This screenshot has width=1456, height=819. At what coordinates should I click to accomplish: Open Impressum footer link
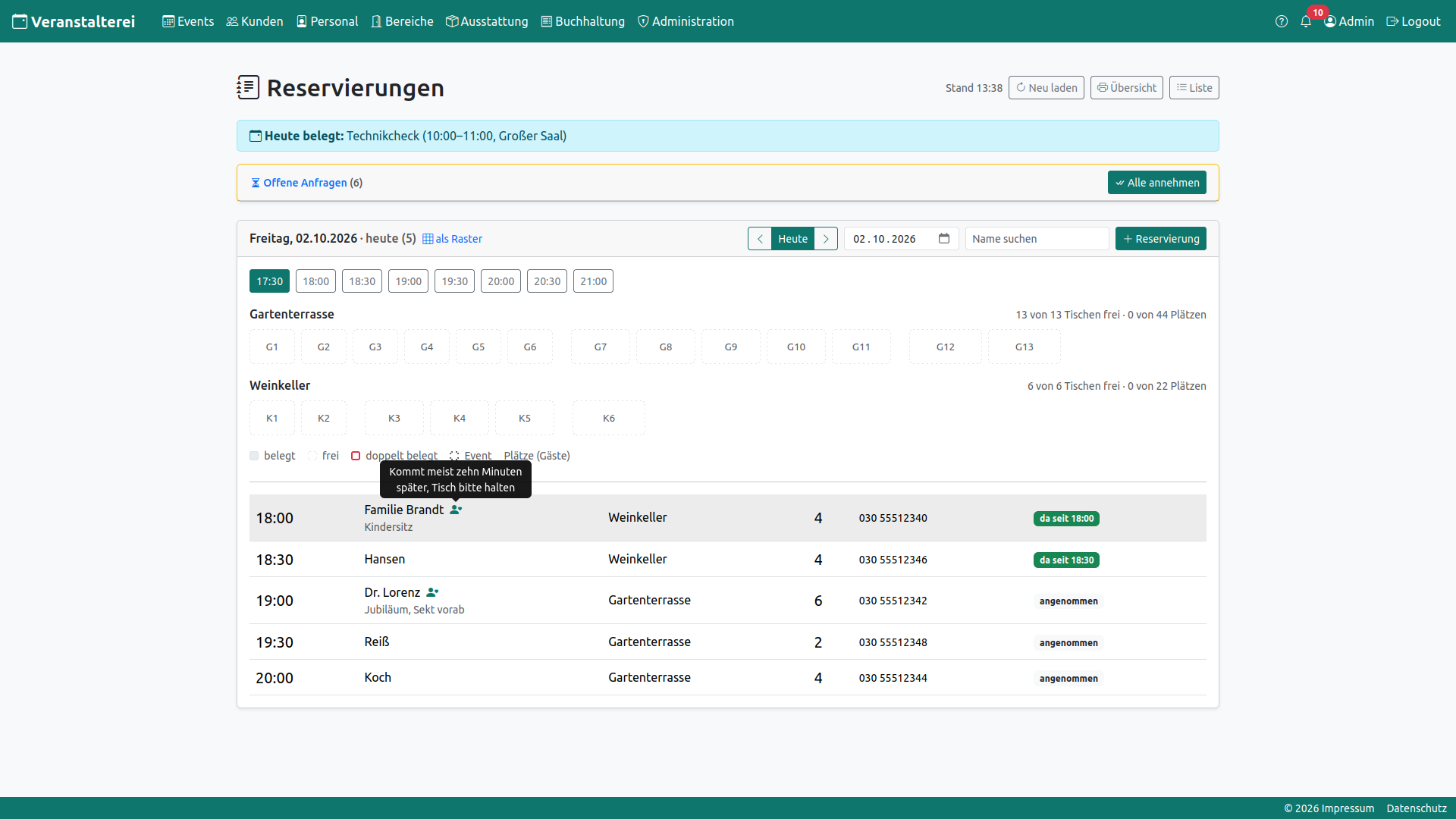coord(1346,808)
